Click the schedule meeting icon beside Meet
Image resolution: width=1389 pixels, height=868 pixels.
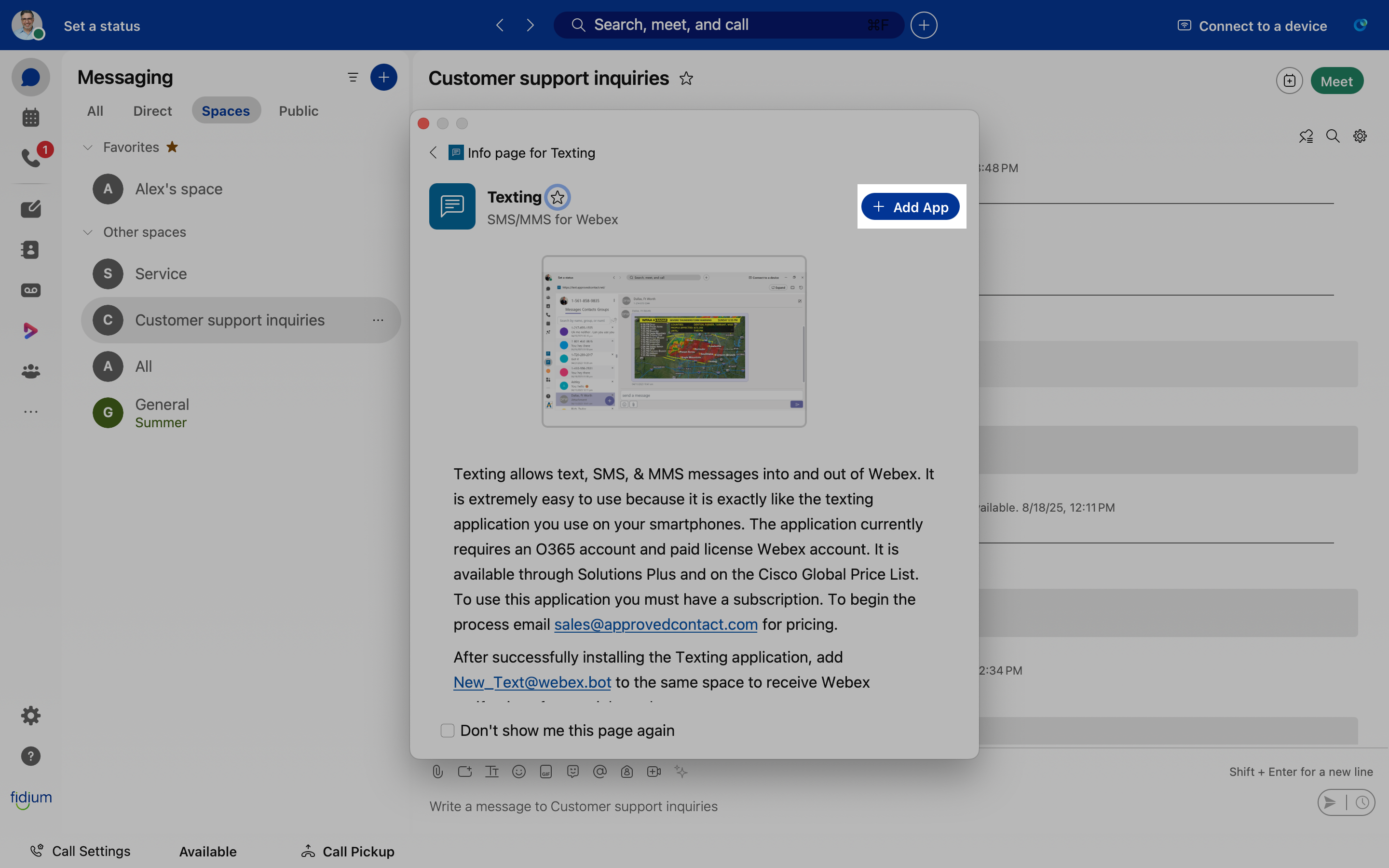[x=1289, y=81]
